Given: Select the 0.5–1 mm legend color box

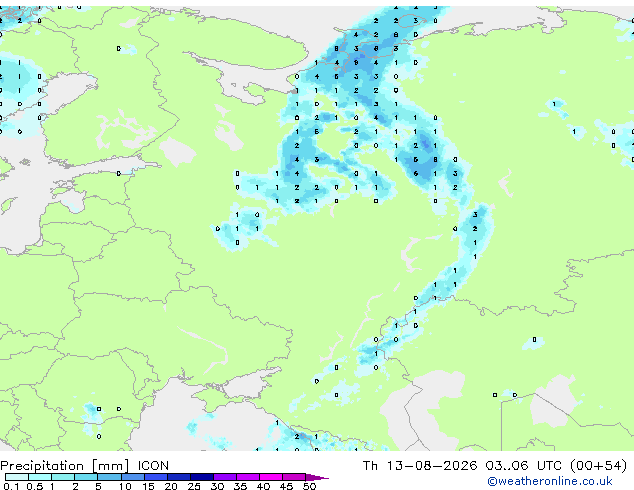Looking at the screenshot, I should pyautogui.click(x=40, y=477).
